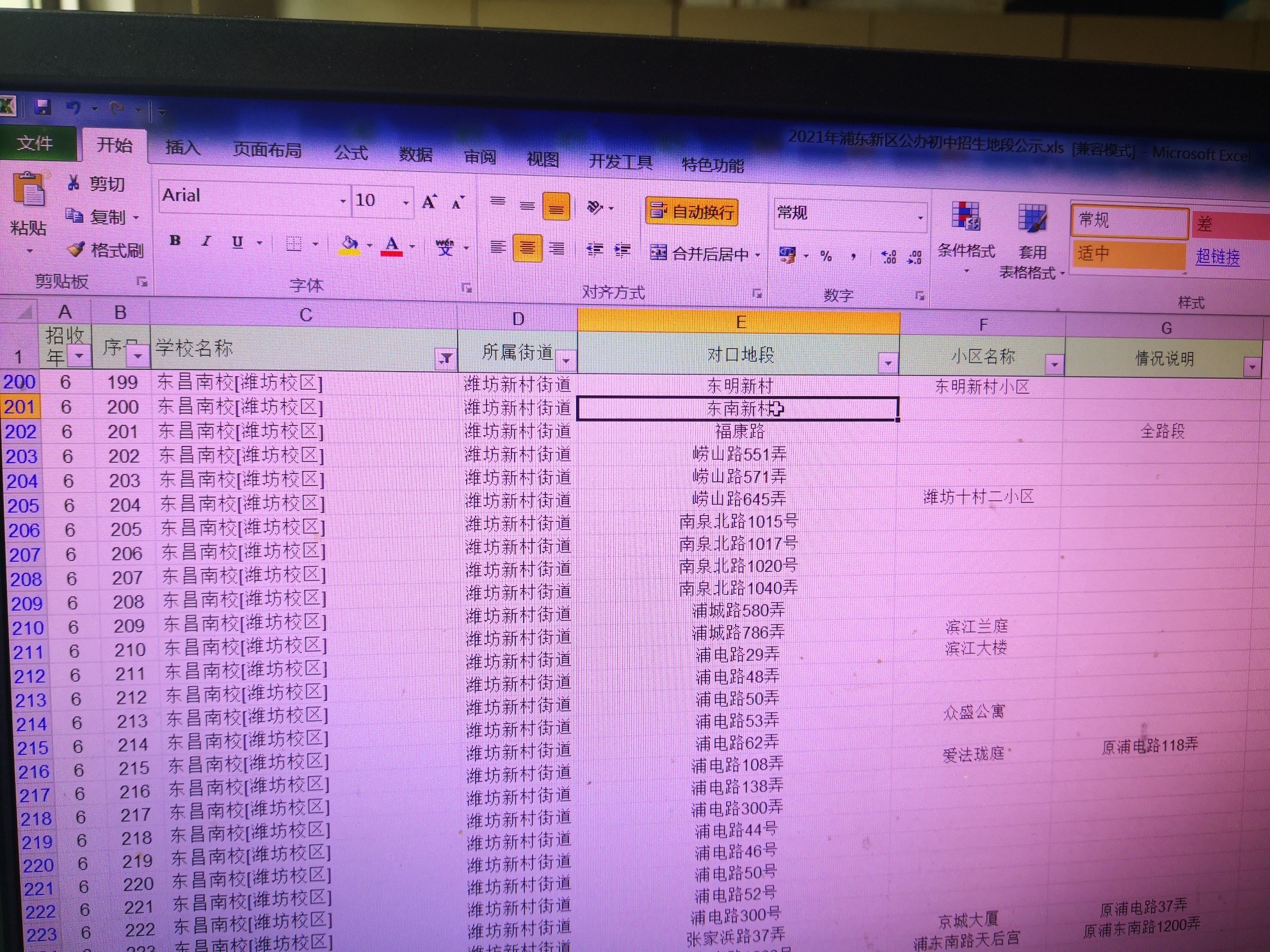Screen dimensions: 1270x952
Task: Select the Format Painter brush
Action: (x=106, y=250)
